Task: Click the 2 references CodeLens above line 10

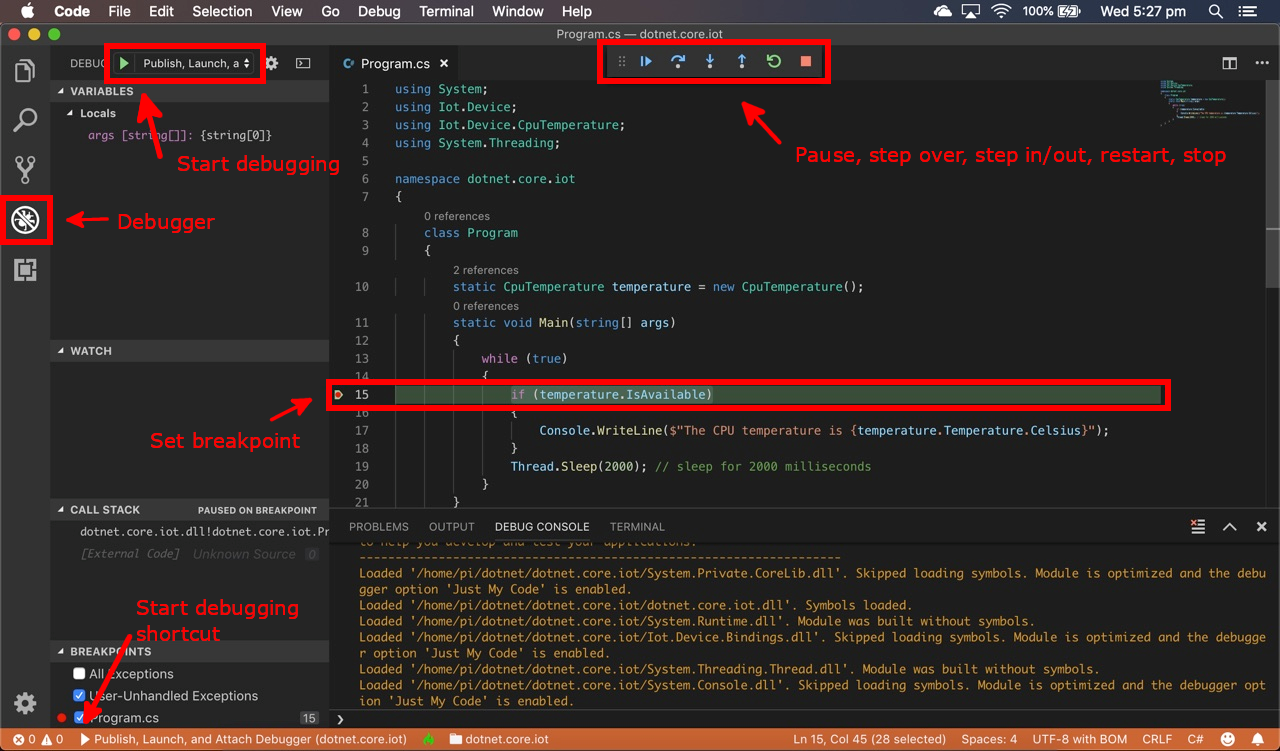Action: tap(485, 270)
